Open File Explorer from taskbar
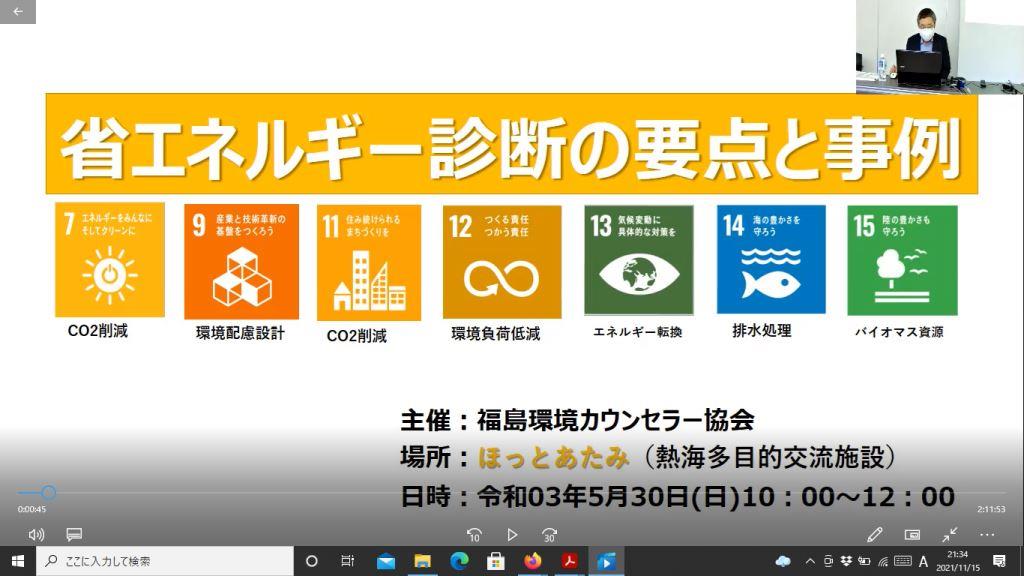Viewport: 1024px width, 576px height. pos(423,561)
